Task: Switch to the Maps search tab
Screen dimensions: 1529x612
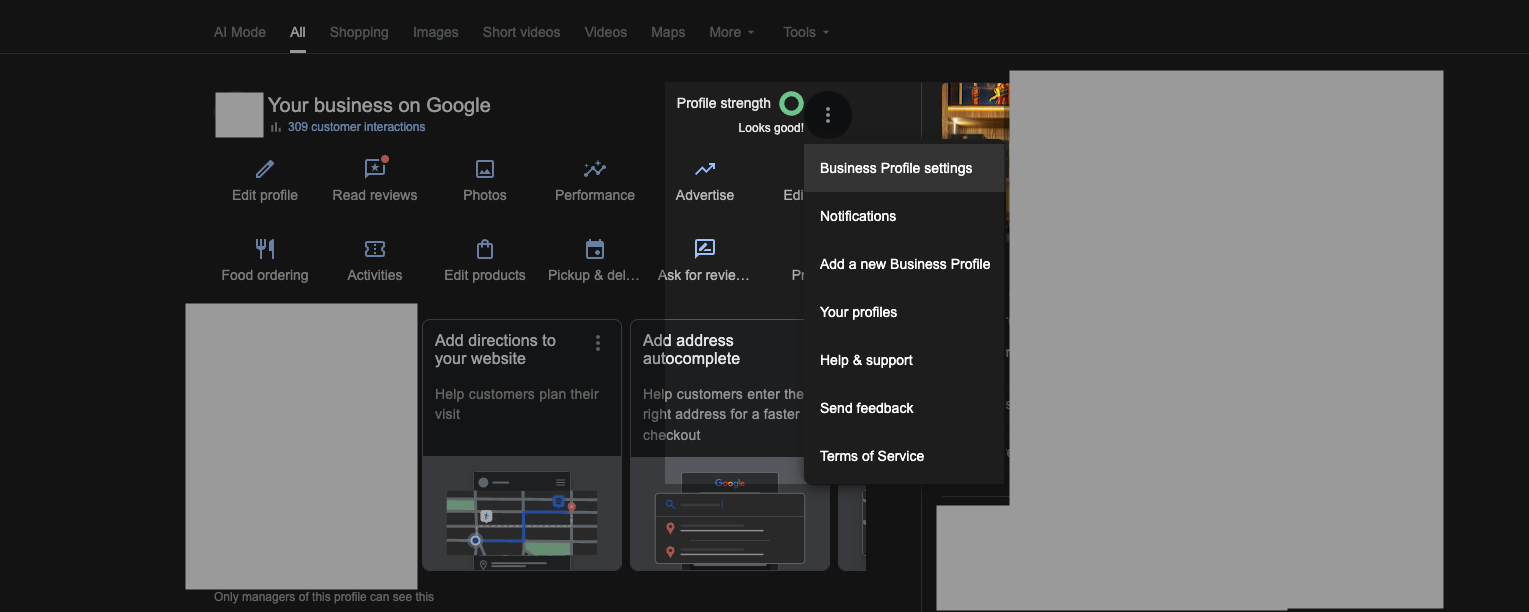Action: click(x=667, y=31)
